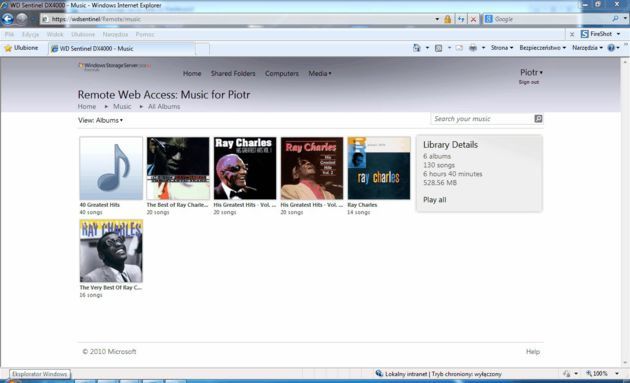Image resolution: width=630 pixels, height=383 pixels.
Task: Click the security lock icon in address bar
Action: pos(447,19)
